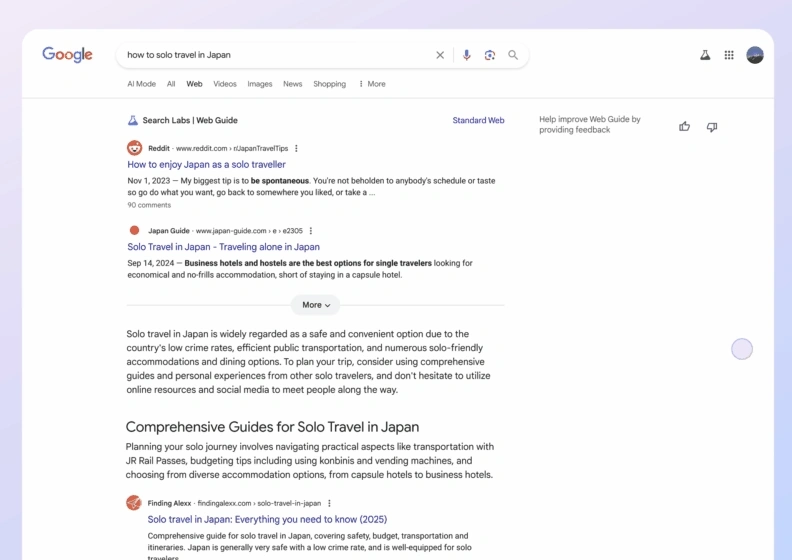
Task: Open 'Solo Travel in Japan - Traveling alone in Japan'
Action: pos(223,247)
